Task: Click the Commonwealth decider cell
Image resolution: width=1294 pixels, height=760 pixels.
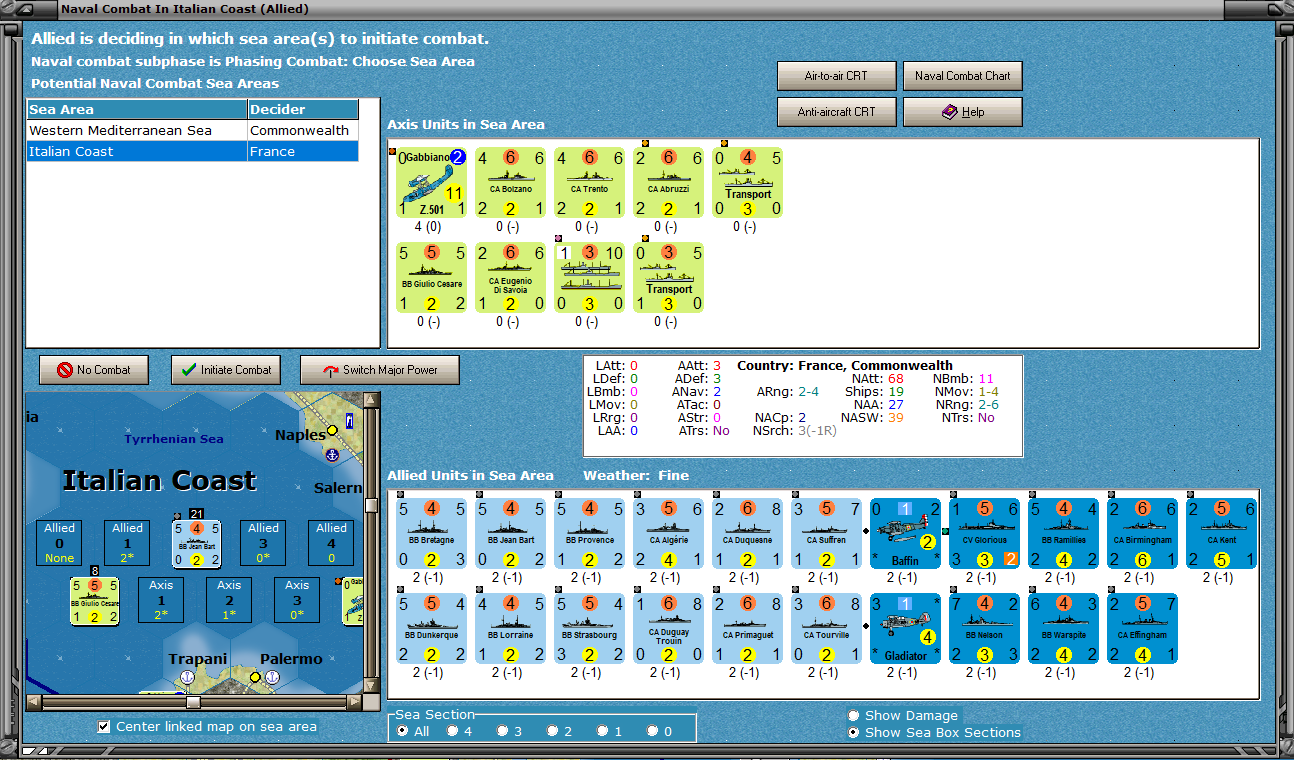Action: point(303,131)
